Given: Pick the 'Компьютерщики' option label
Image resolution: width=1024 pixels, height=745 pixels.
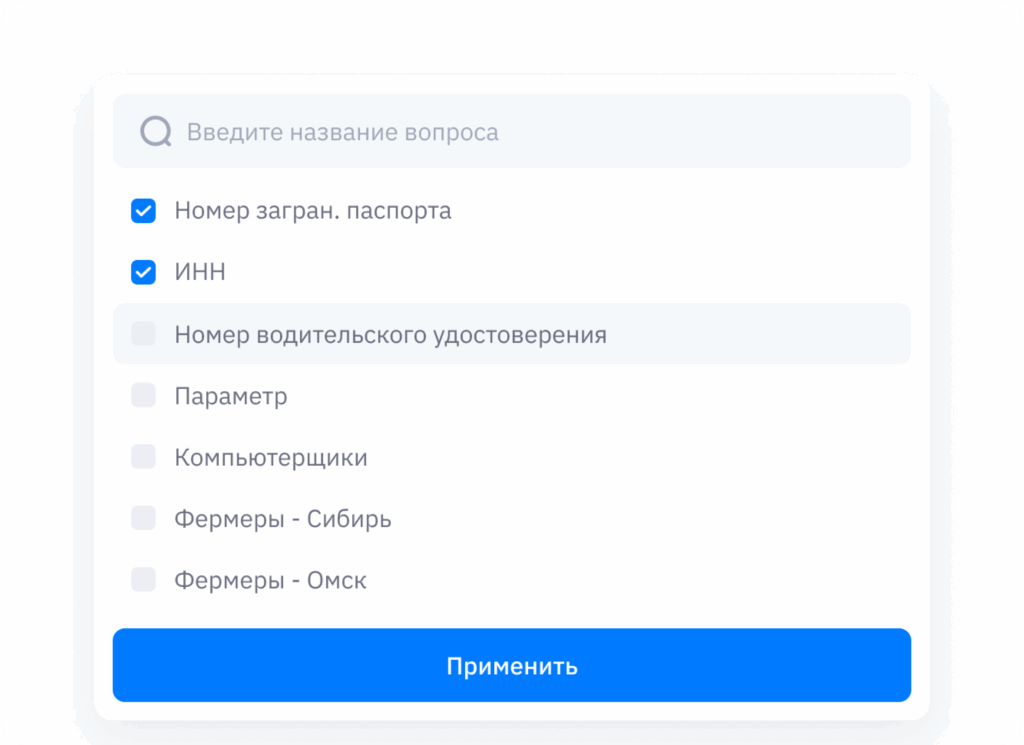Looking at the screenshot, I should click(271, 458).
